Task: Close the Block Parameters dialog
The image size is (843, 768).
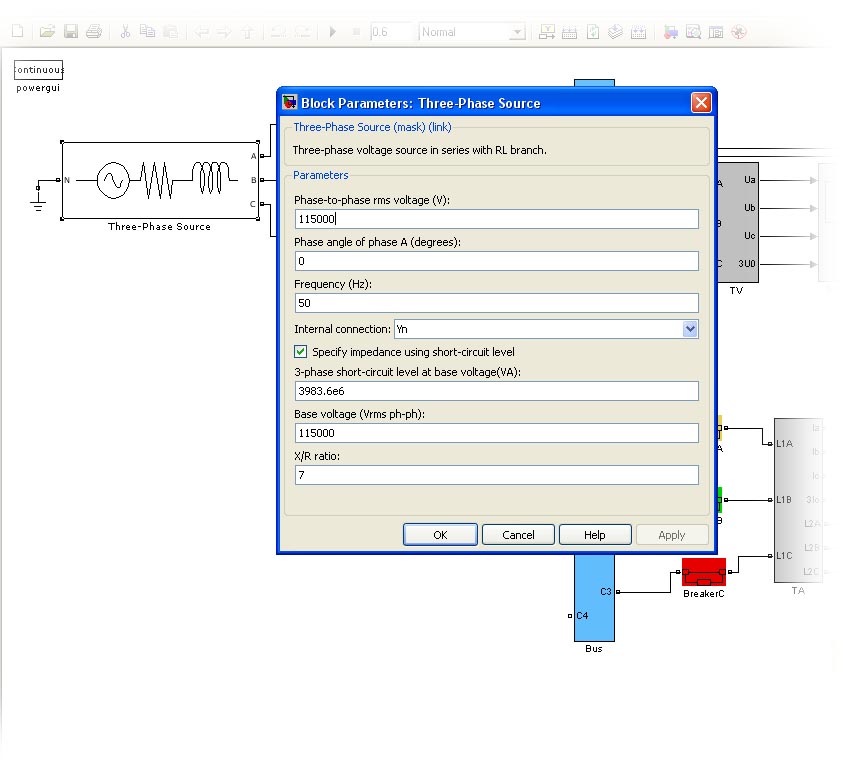Action: pos(701,102)
